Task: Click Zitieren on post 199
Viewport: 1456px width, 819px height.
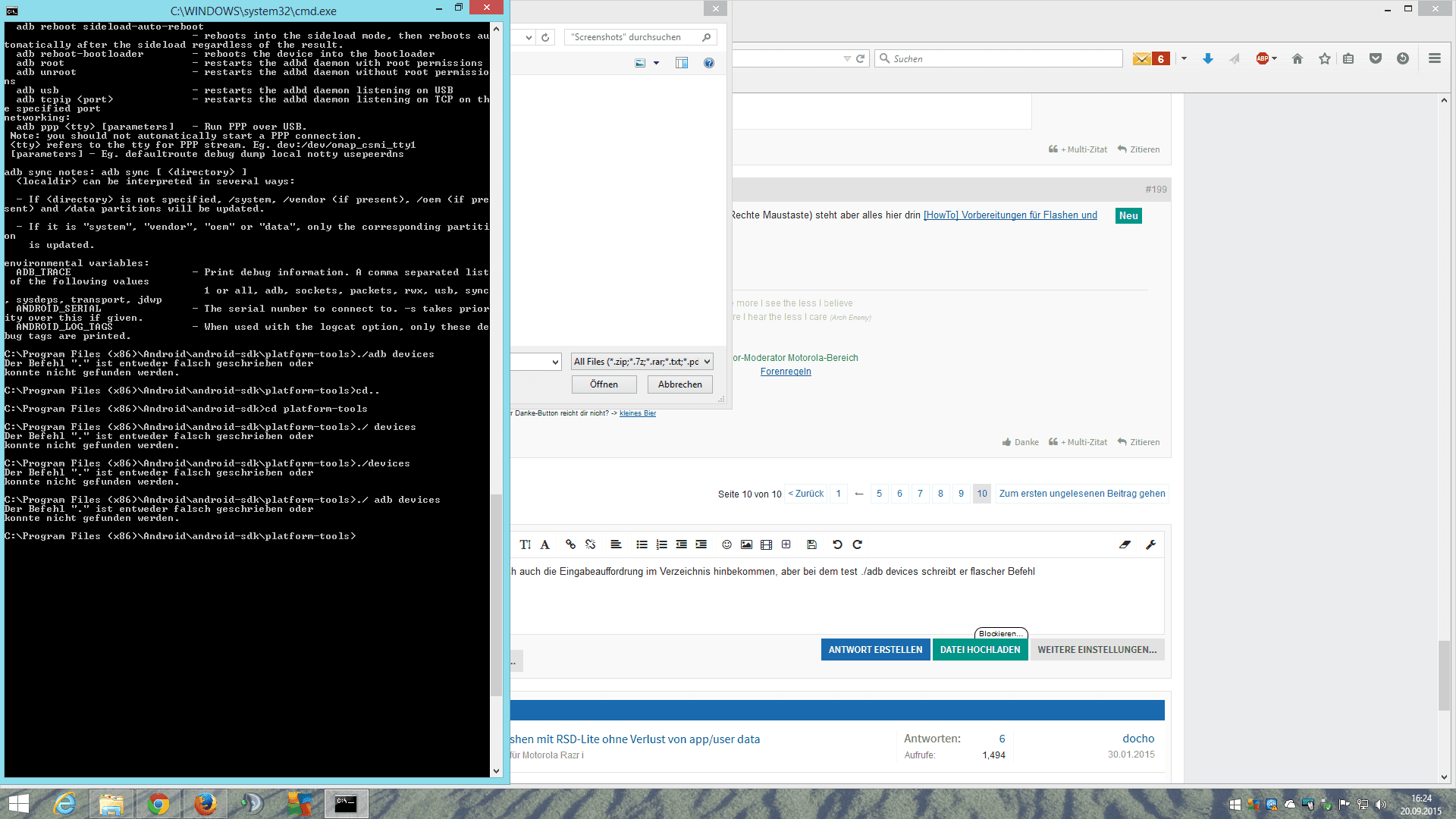Action: (x=1138, y=442)
